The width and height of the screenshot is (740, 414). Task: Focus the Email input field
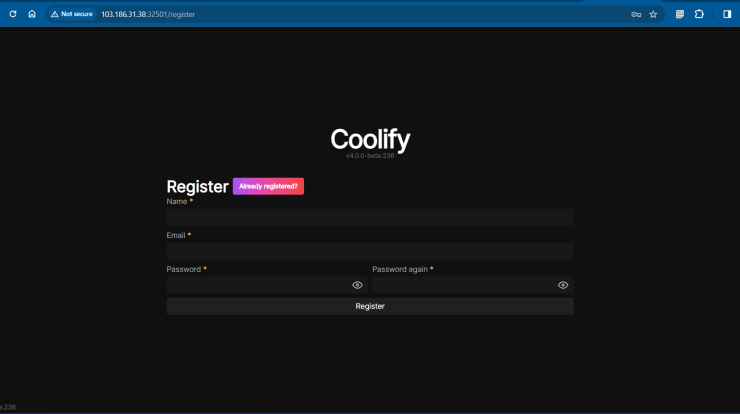[x=370, y=251]
